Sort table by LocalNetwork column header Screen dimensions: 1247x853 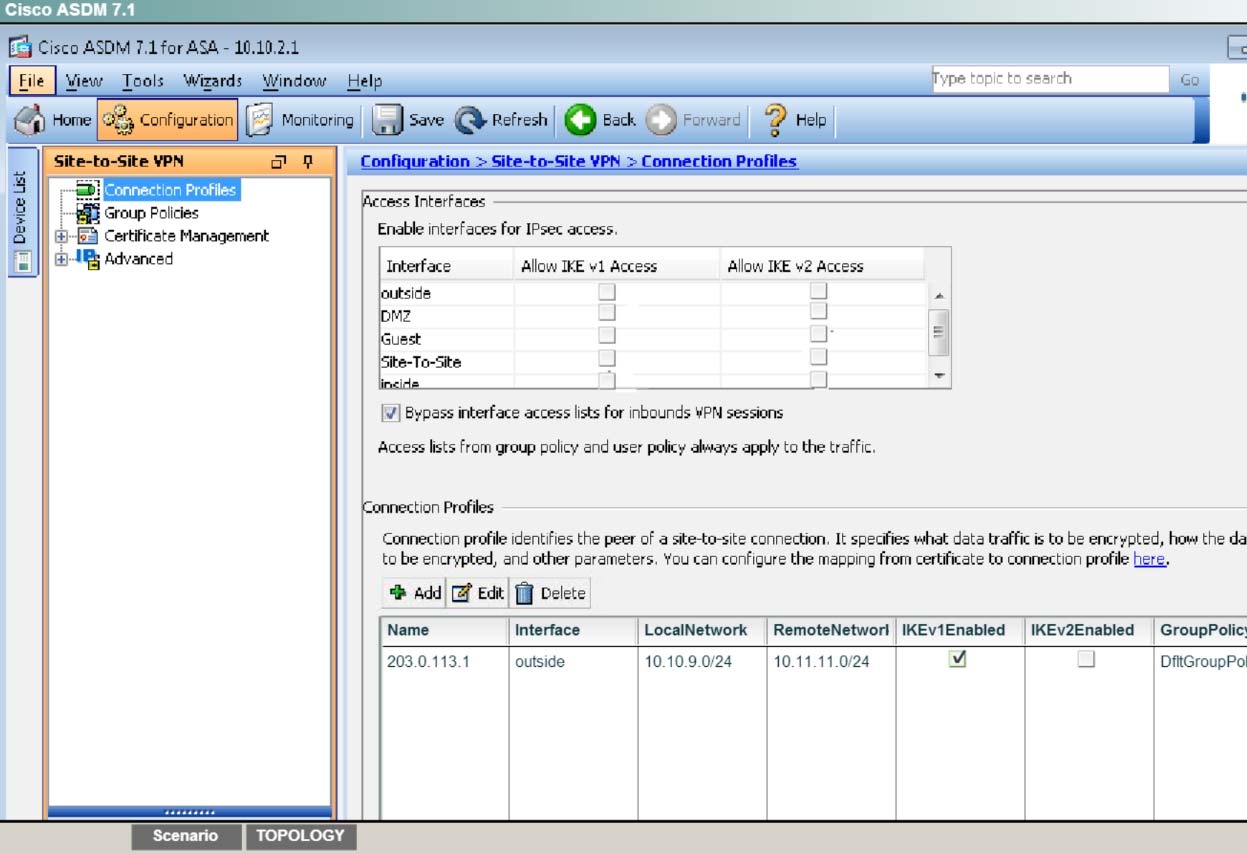pos(702,630)
